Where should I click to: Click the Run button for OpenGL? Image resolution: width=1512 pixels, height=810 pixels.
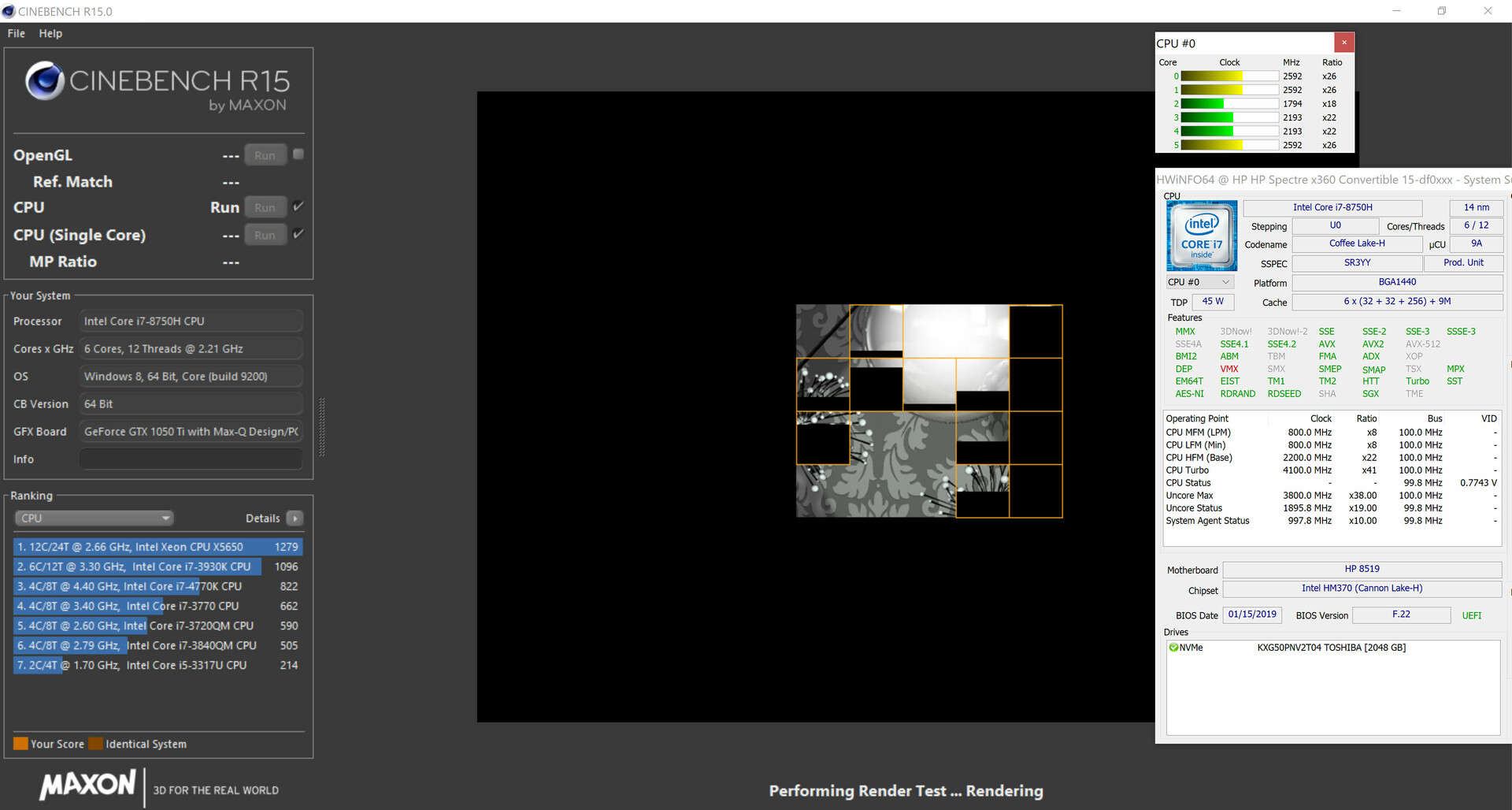point(265,155)
